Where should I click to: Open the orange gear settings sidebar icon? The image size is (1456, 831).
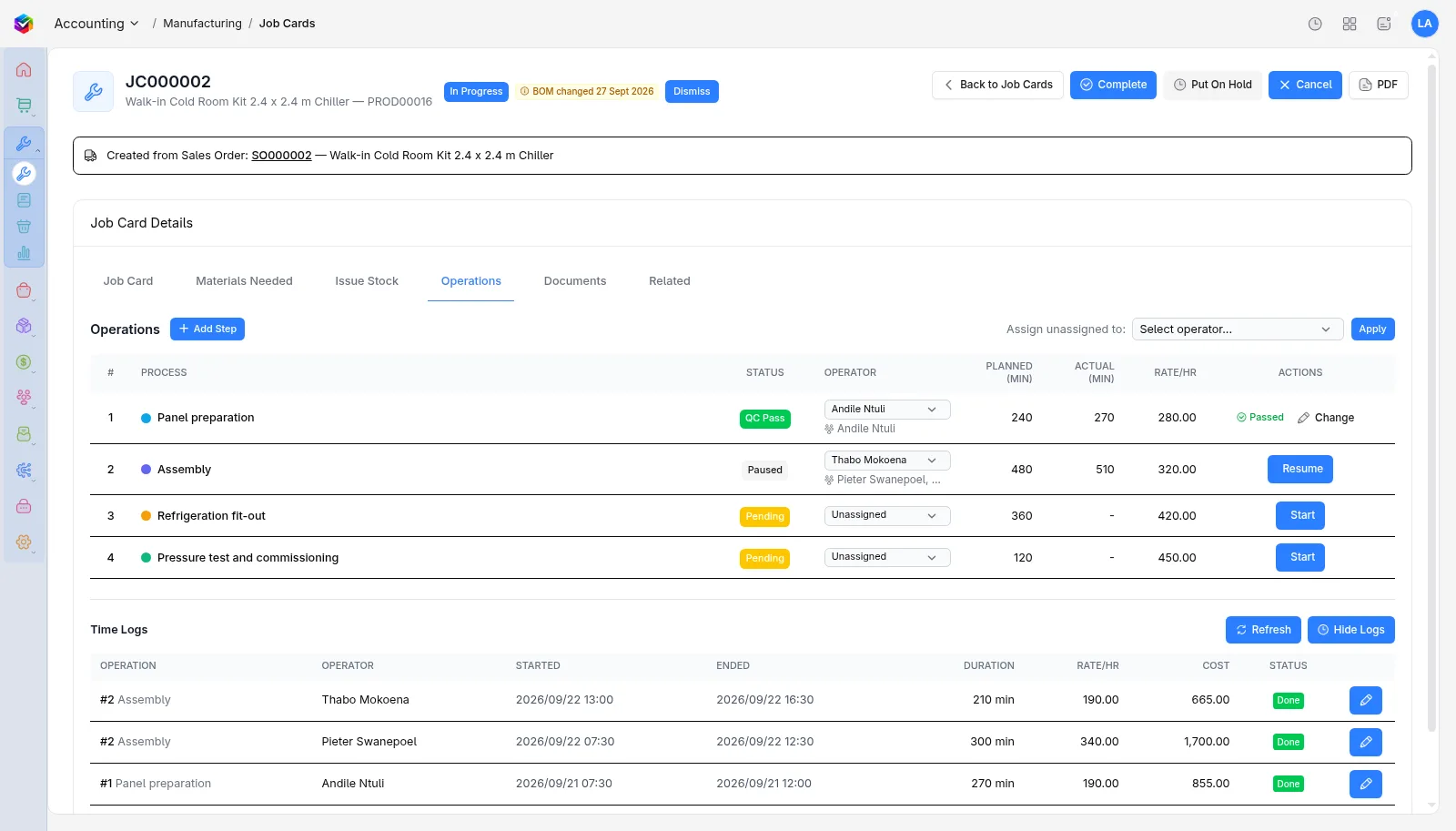(x=24, y=542)
